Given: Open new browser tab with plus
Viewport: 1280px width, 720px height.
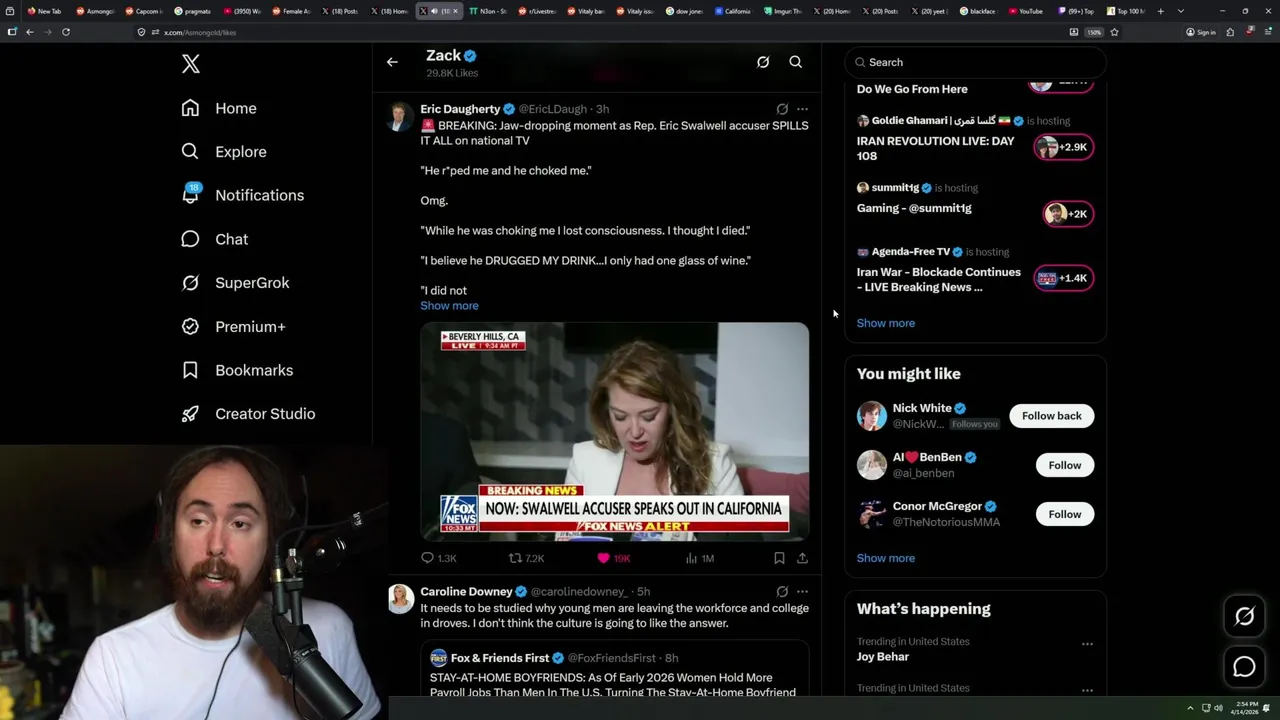Looking at the screenshot, I should (x=1160, y=11).
